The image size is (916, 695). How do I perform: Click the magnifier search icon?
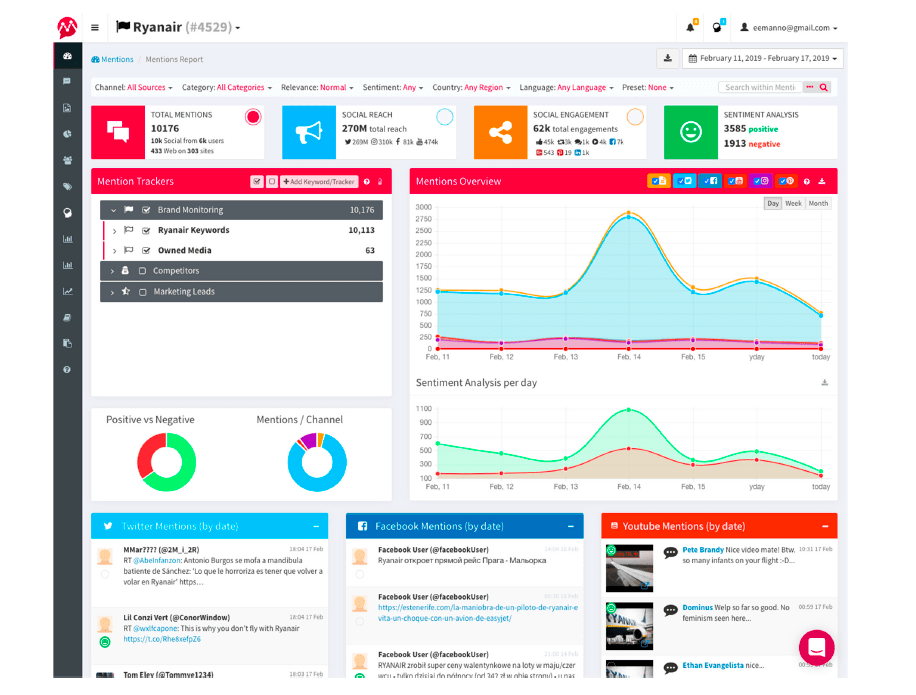coord(824,88)
